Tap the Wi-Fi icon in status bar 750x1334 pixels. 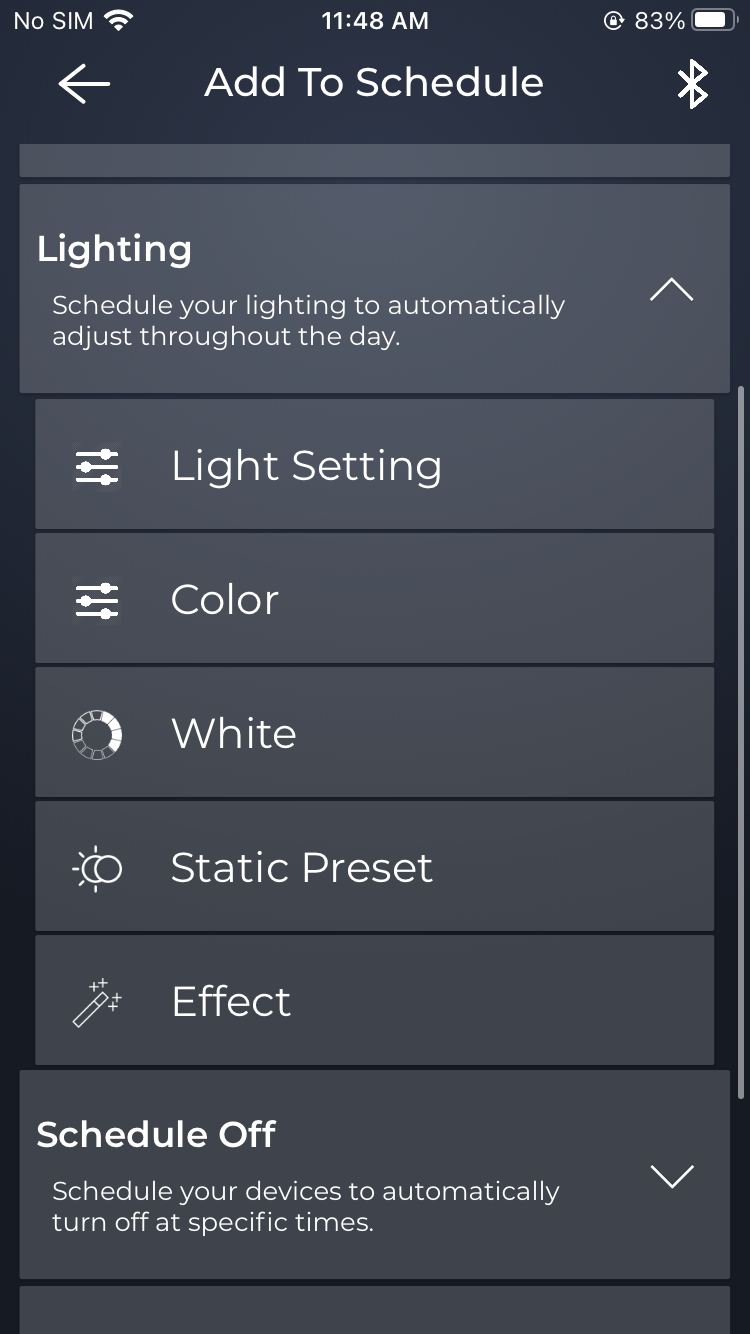click(119, 20)
